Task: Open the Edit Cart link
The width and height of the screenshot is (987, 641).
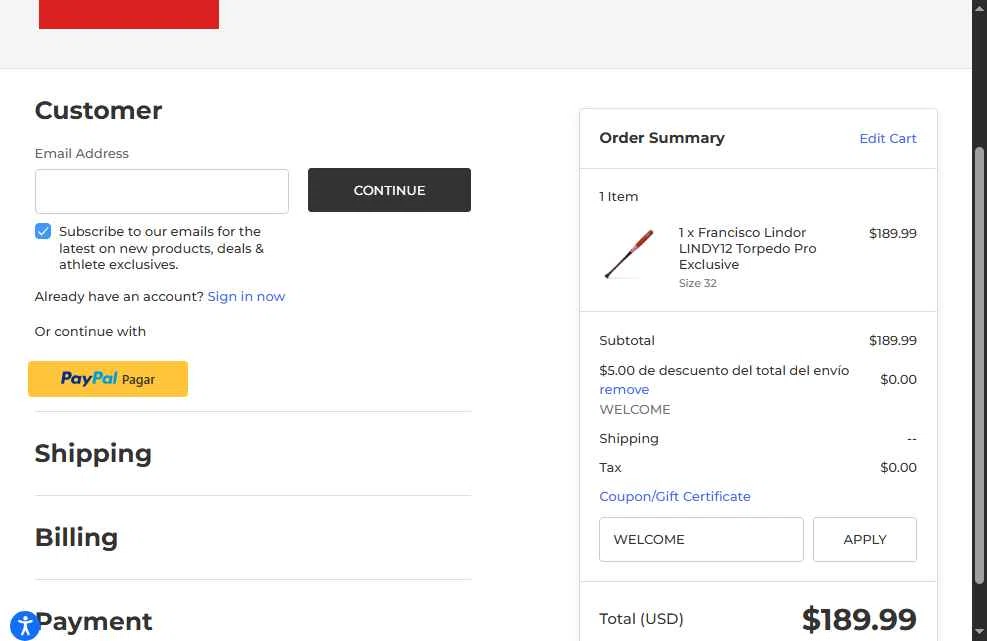Action: (888, 139)
